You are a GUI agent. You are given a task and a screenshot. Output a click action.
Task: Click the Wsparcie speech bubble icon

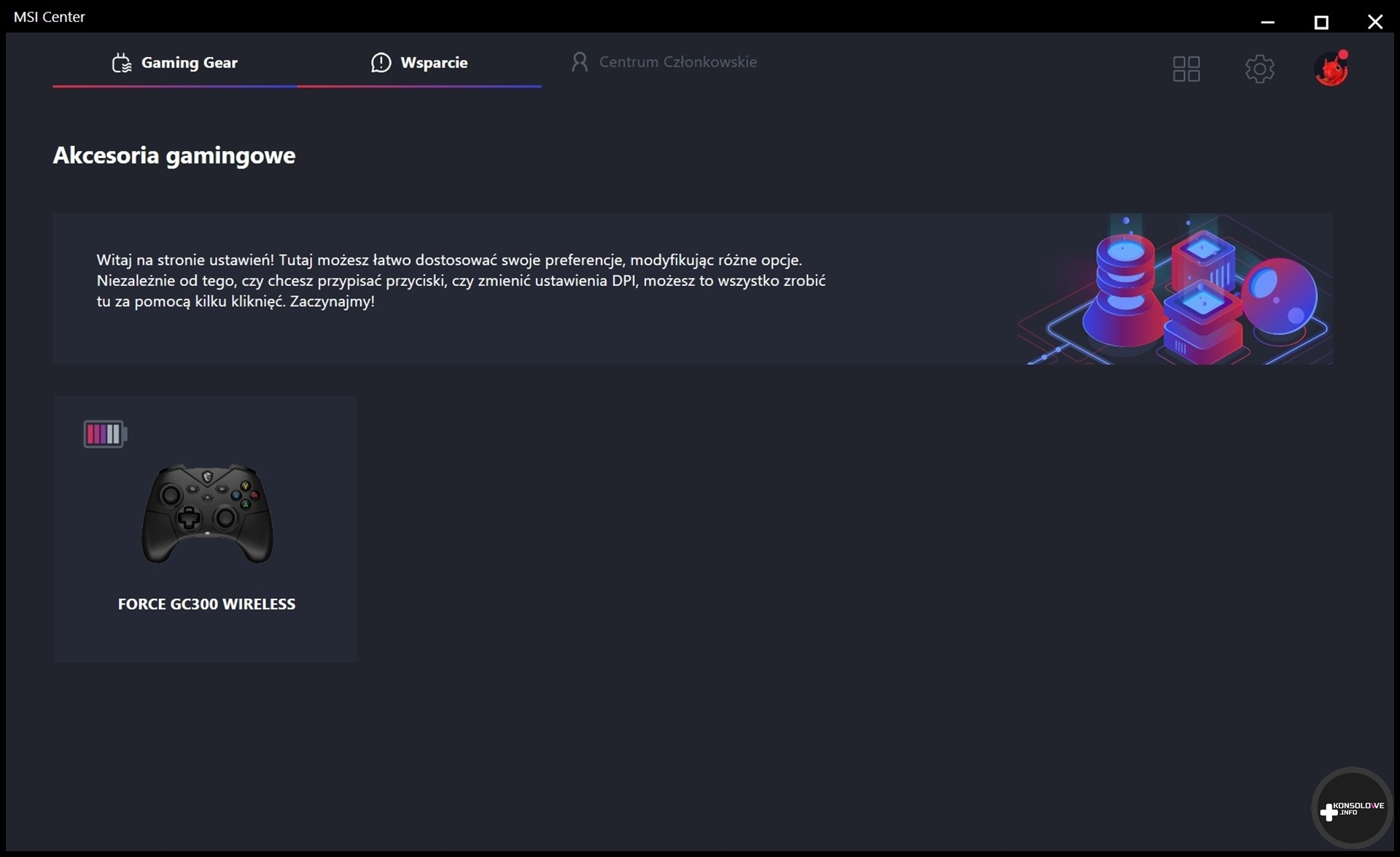click(381, 63)
